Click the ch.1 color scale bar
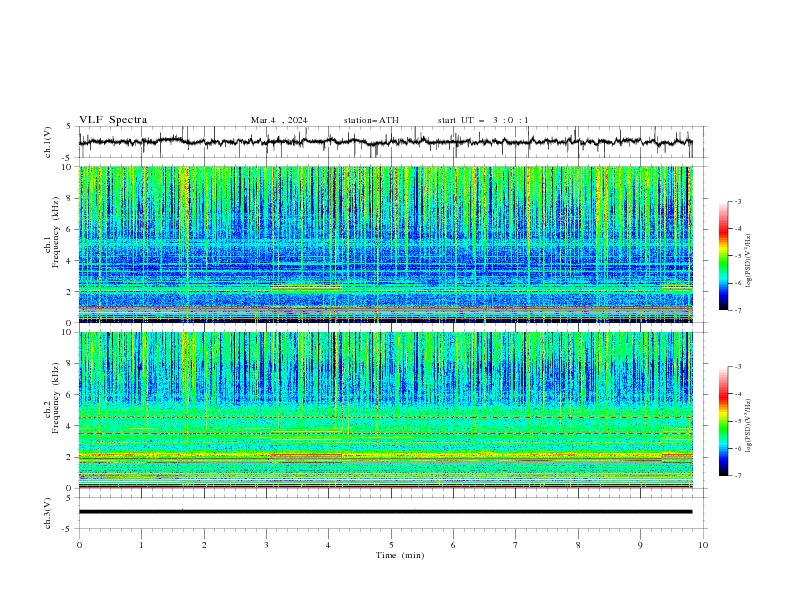The height and width of the screenshot is (612, 792). [723, 256]
